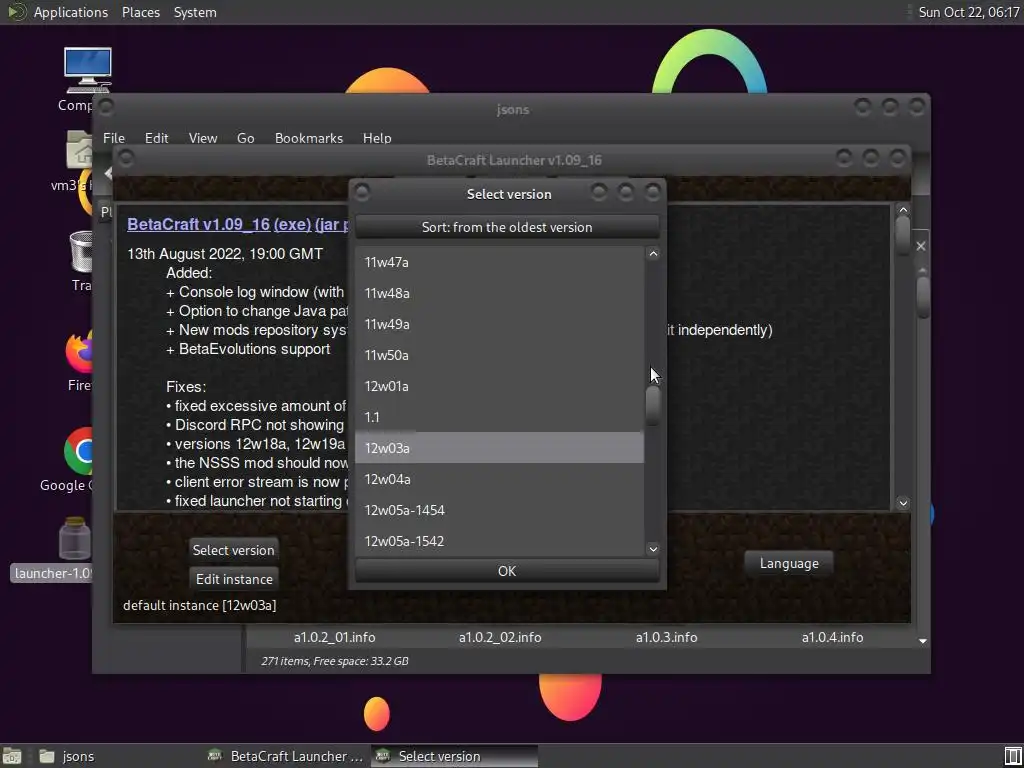Open the Edit menu in jsons window
The image size is (1024, 768).
coord(157,138)
